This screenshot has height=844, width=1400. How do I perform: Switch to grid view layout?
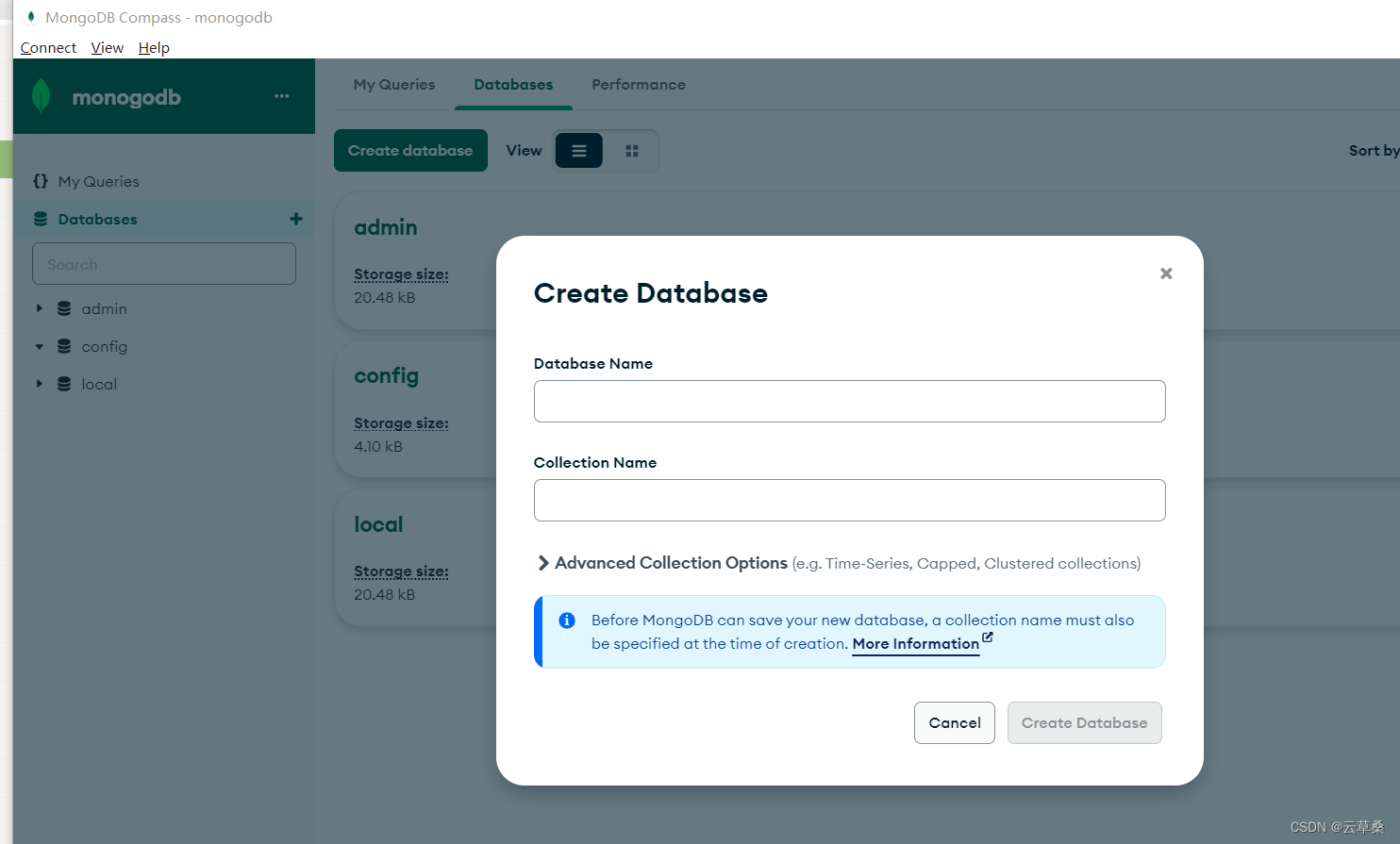point(631,150)
